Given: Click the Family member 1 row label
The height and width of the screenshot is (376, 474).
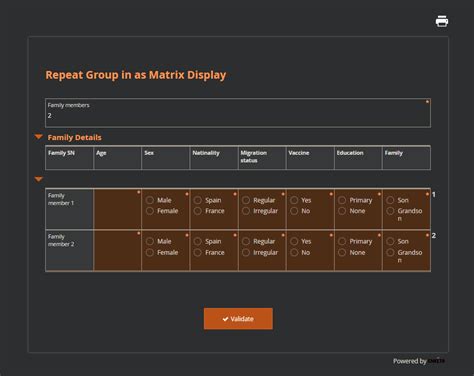Looking at the screenshot, I should (x=69, y=209).
